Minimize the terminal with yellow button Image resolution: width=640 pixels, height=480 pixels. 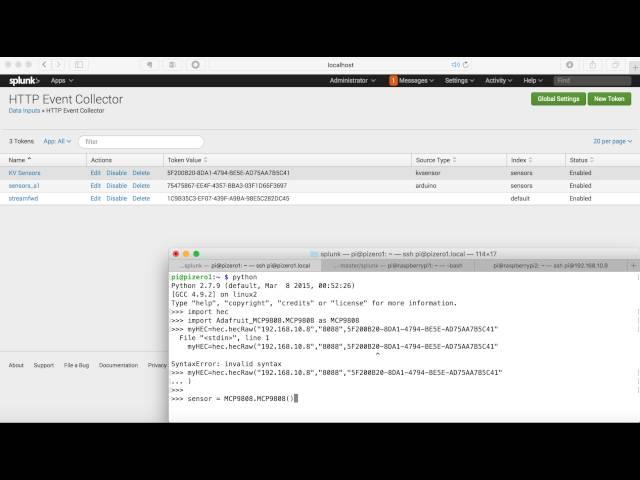186,254
